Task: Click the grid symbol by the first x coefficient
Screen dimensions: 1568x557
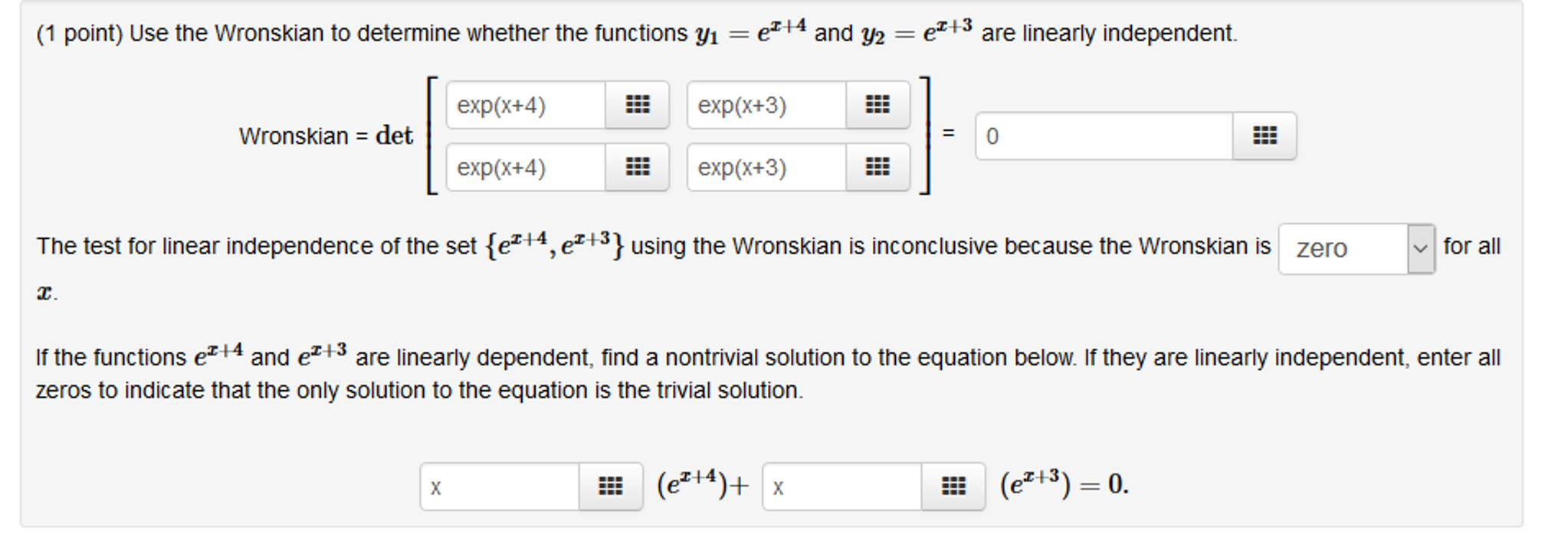Action: (610, 487)
